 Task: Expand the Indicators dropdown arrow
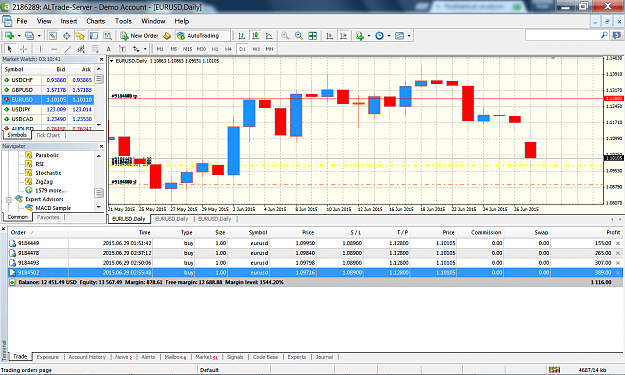coord(369,36)
